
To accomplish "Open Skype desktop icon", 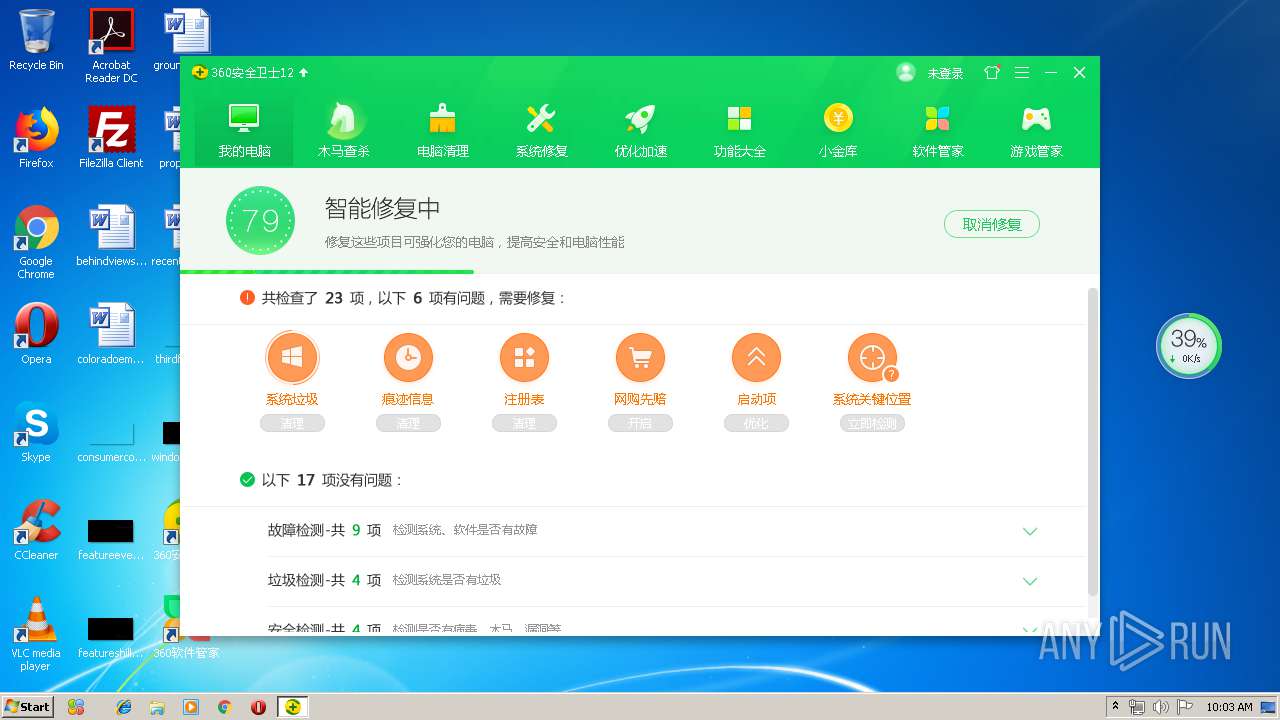I will coord(36,432).
